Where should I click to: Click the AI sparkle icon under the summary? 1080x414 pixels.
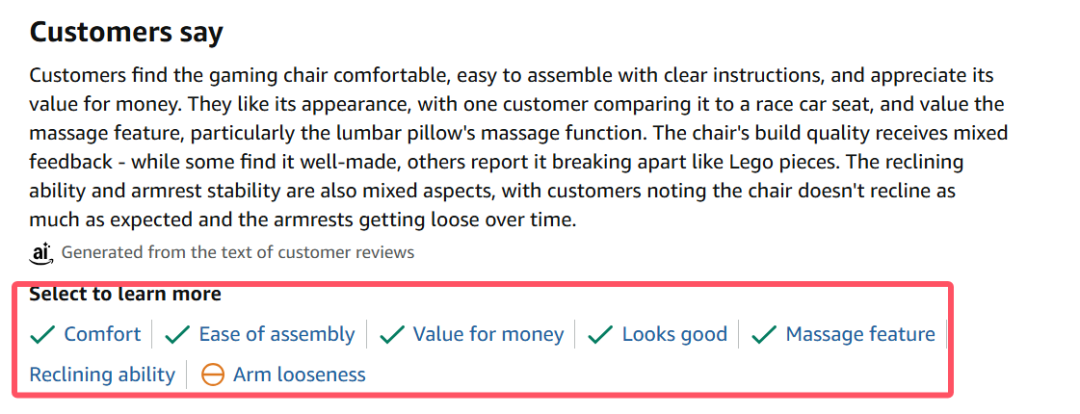click(41, 253)
